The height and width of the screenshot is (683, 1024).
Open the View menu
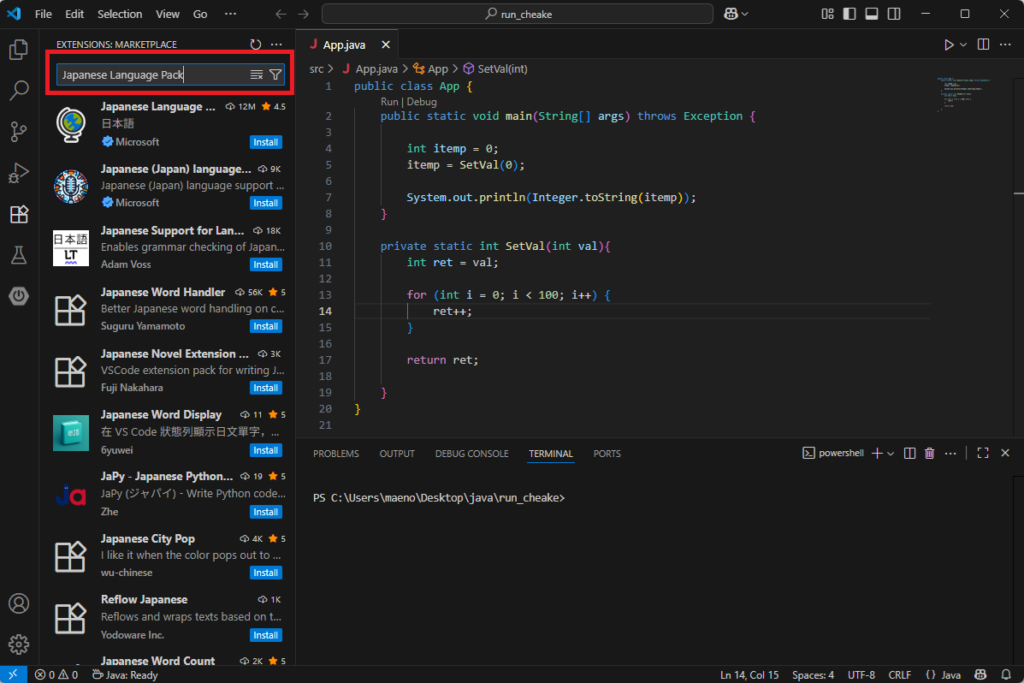tap(167, 14)
